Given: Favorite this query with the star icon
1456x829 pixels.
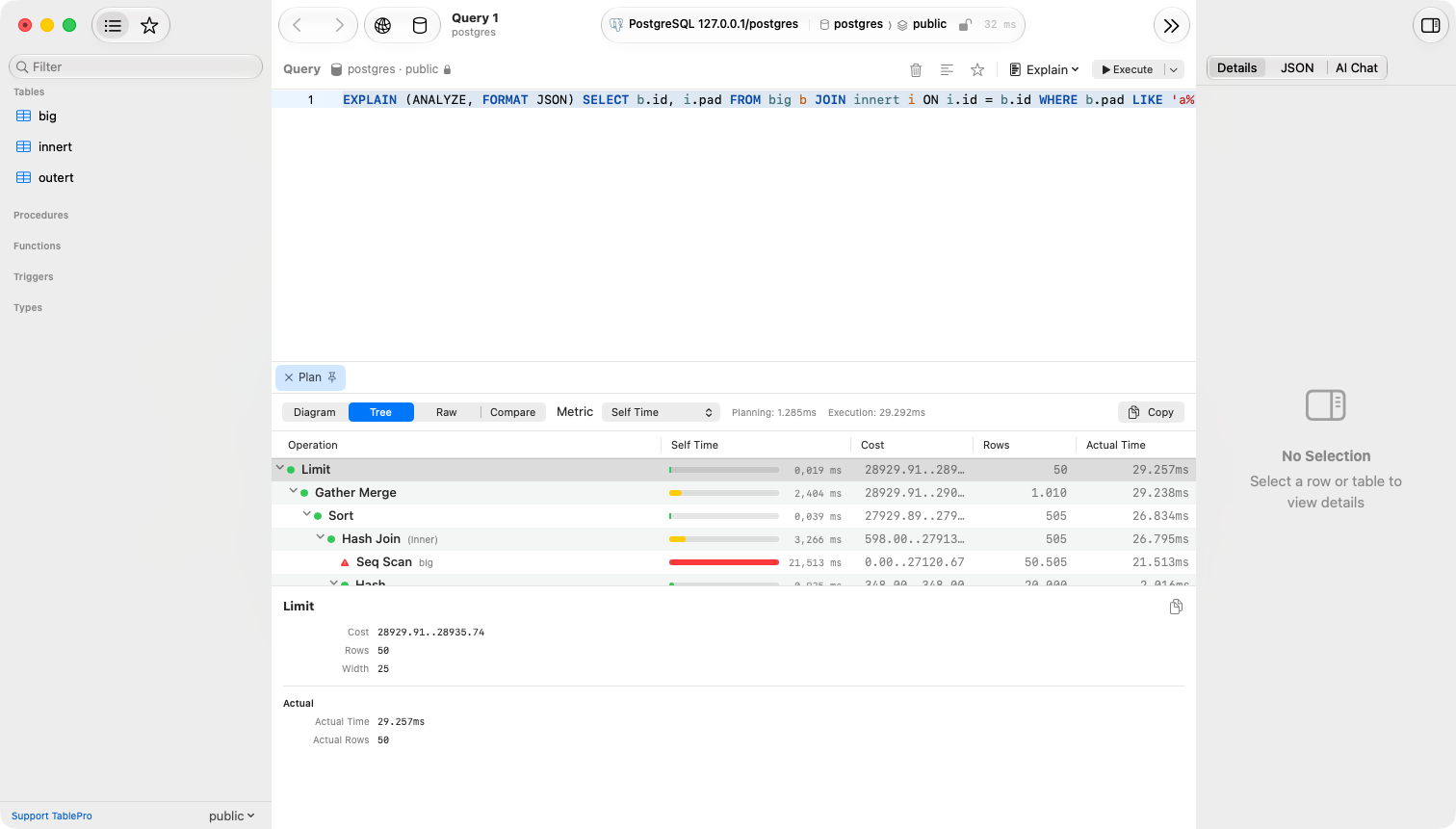Looking at the screenshot, I should tap(977, 69).
